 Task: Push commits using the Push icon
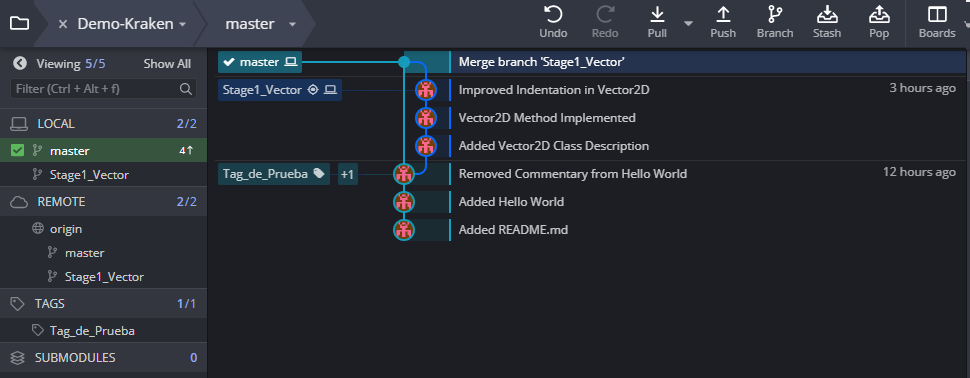tap(723, 14)
